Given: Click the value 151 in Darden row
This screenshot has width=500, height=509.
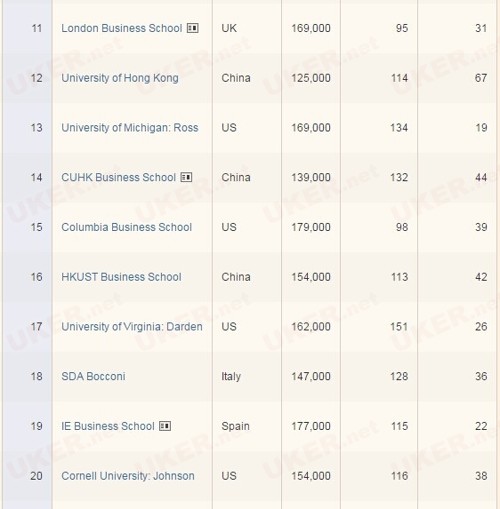Looking at the screenshot, I should pyautogui.click(x=399, y=327).
